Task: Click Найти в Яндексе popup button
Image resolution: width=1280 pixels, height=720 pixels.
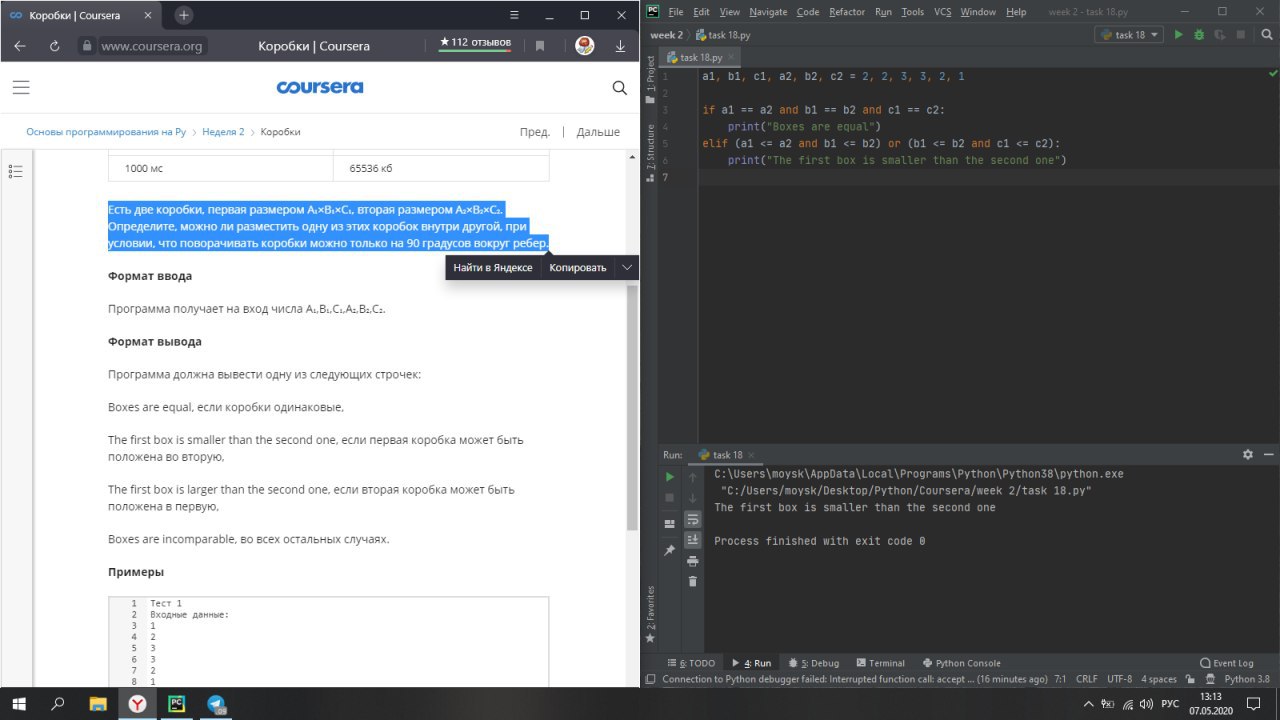Action: (493, 268)
